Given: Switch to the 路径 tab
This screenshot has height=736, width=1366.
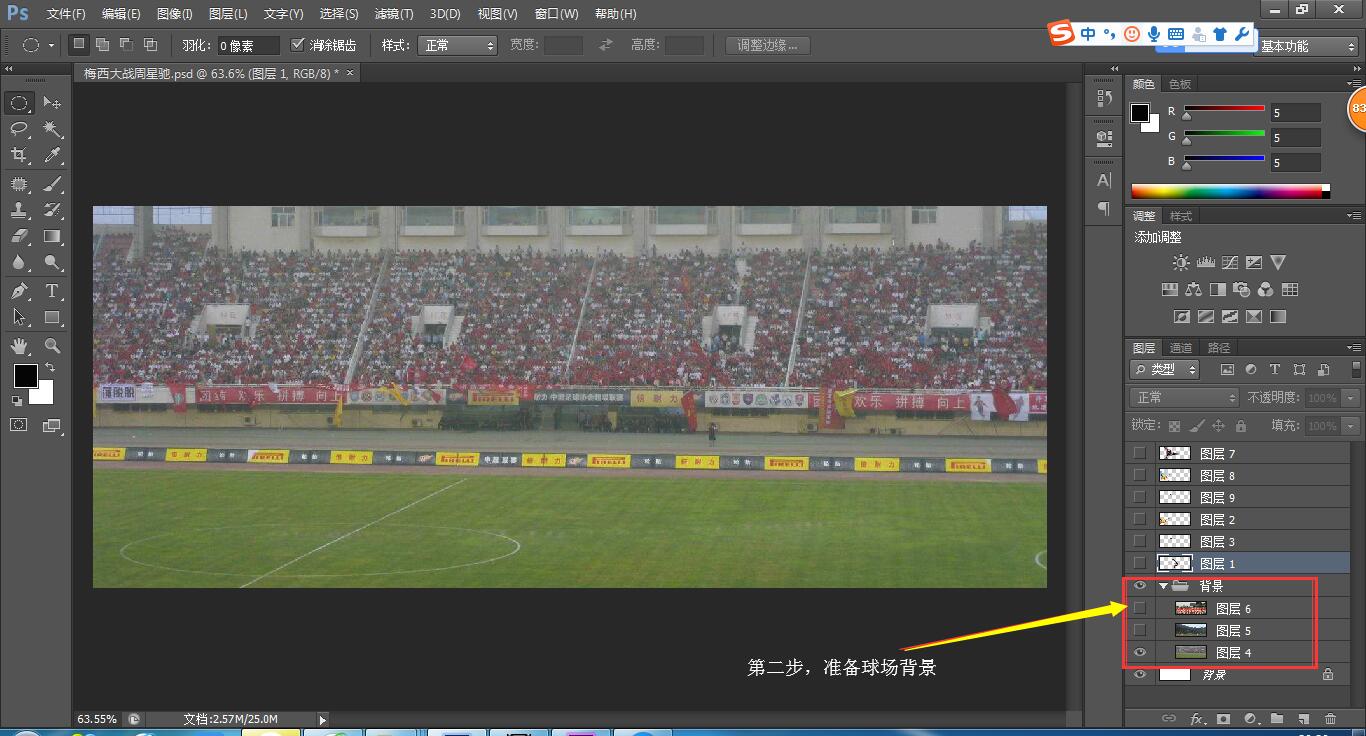Looking at the screenshot, I should click(1219, 348).
